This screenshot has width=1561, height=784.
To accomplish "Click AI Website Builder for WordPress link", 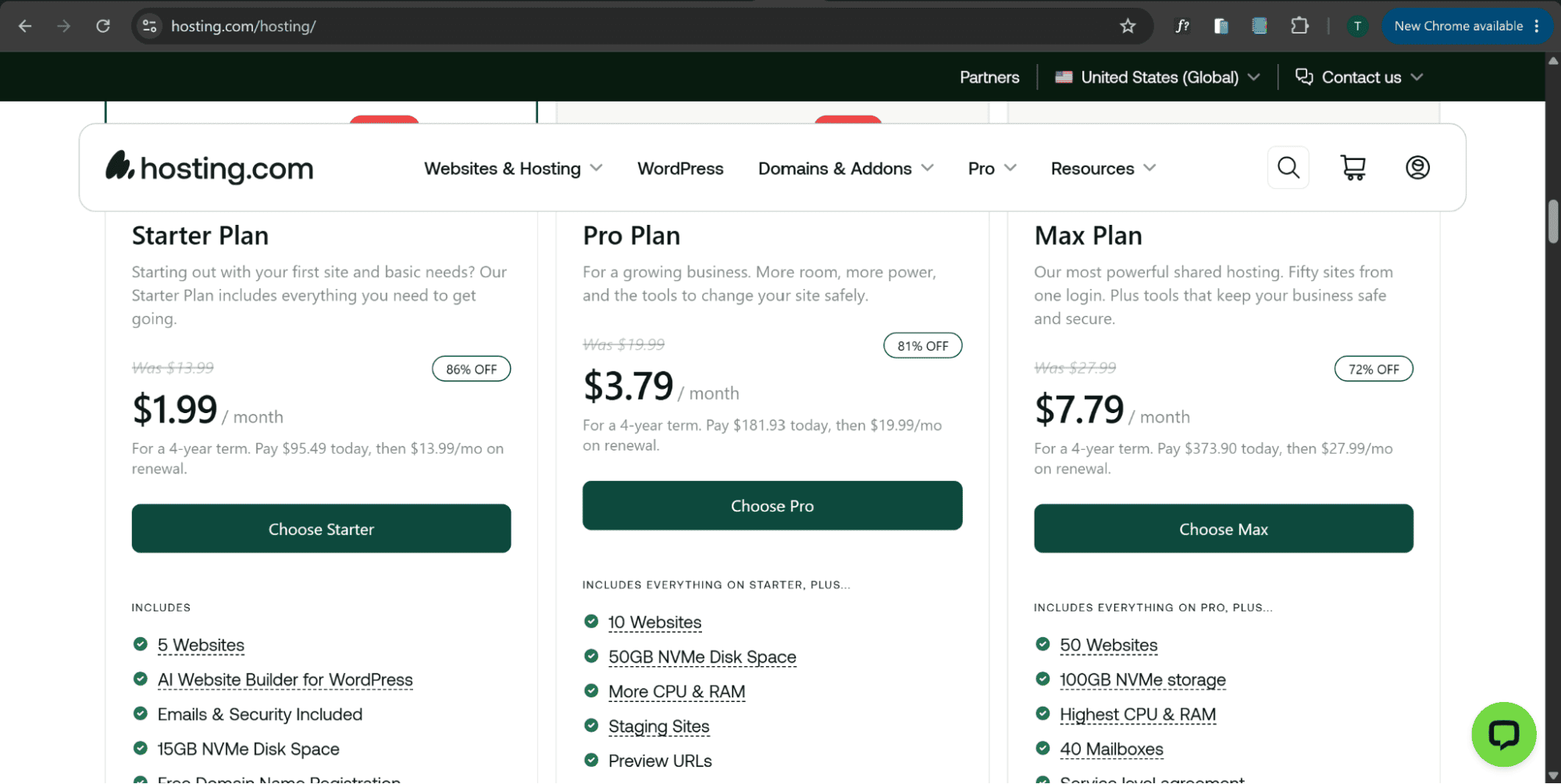I will pos(285,679).
